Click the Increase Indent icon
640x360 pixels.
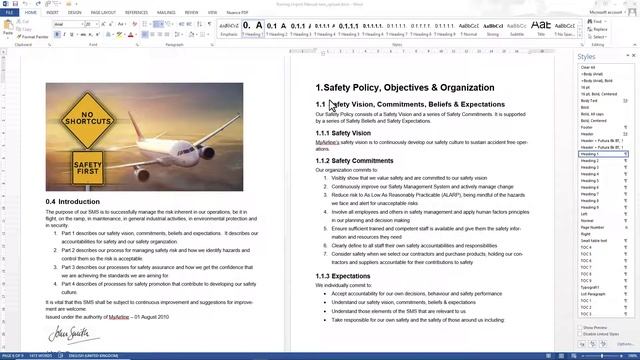click(x=189, y=24)
